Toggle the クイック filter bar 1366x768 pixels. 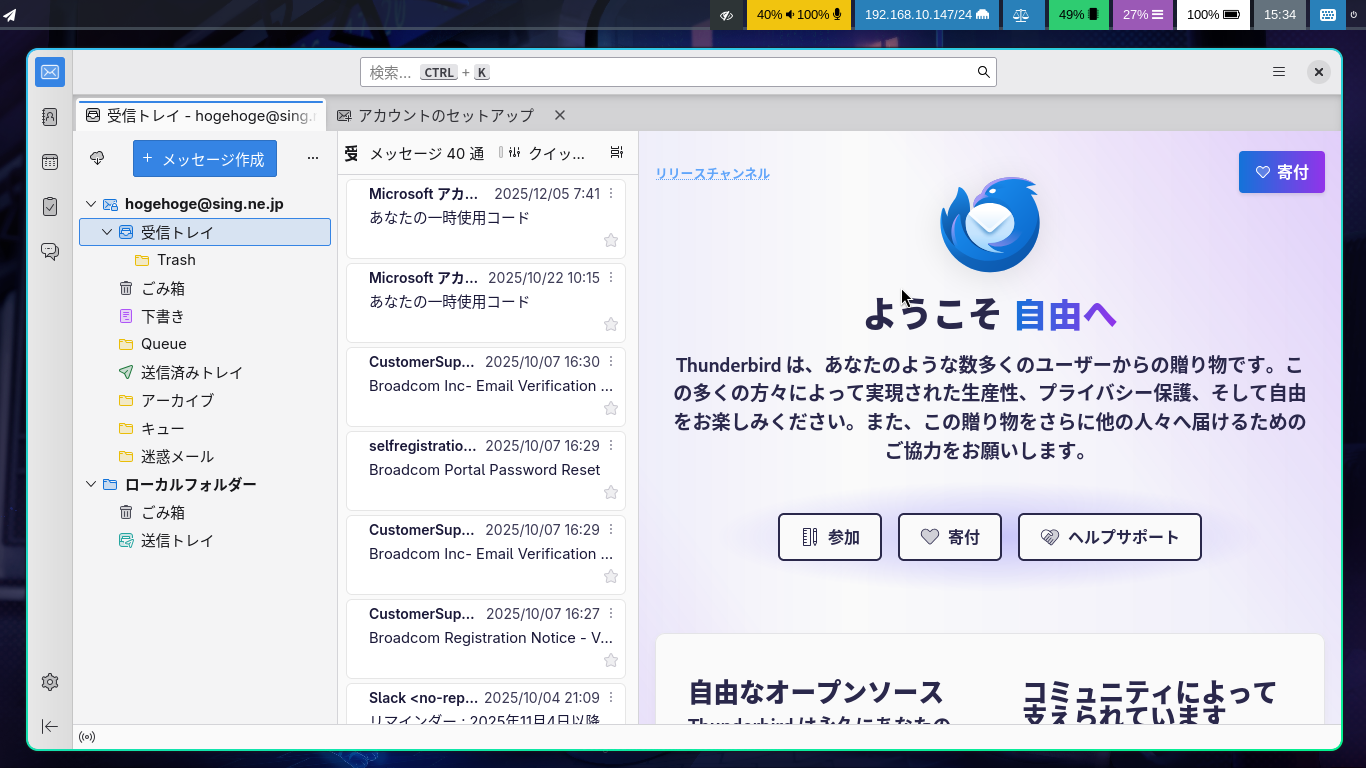(546, 153)
